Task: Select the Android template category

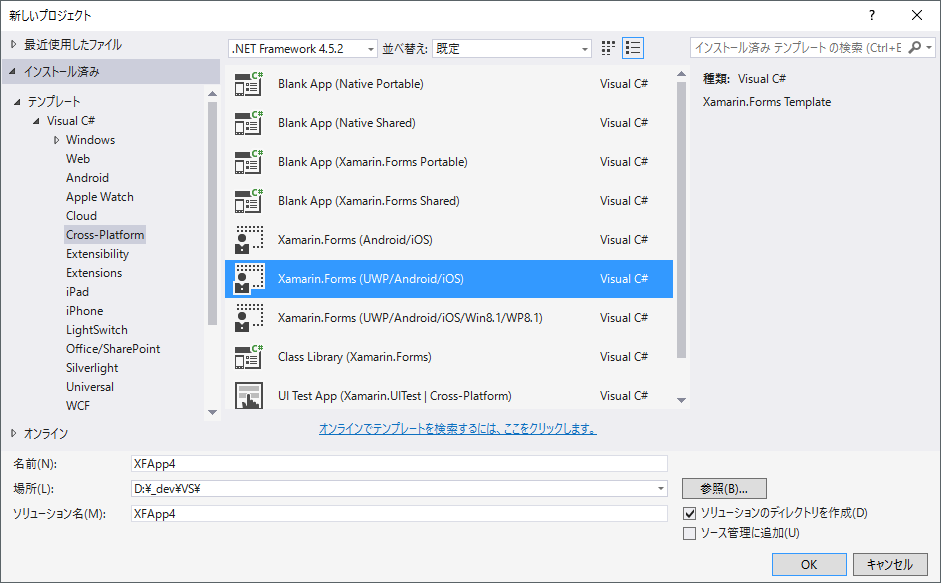Action: 88,178
